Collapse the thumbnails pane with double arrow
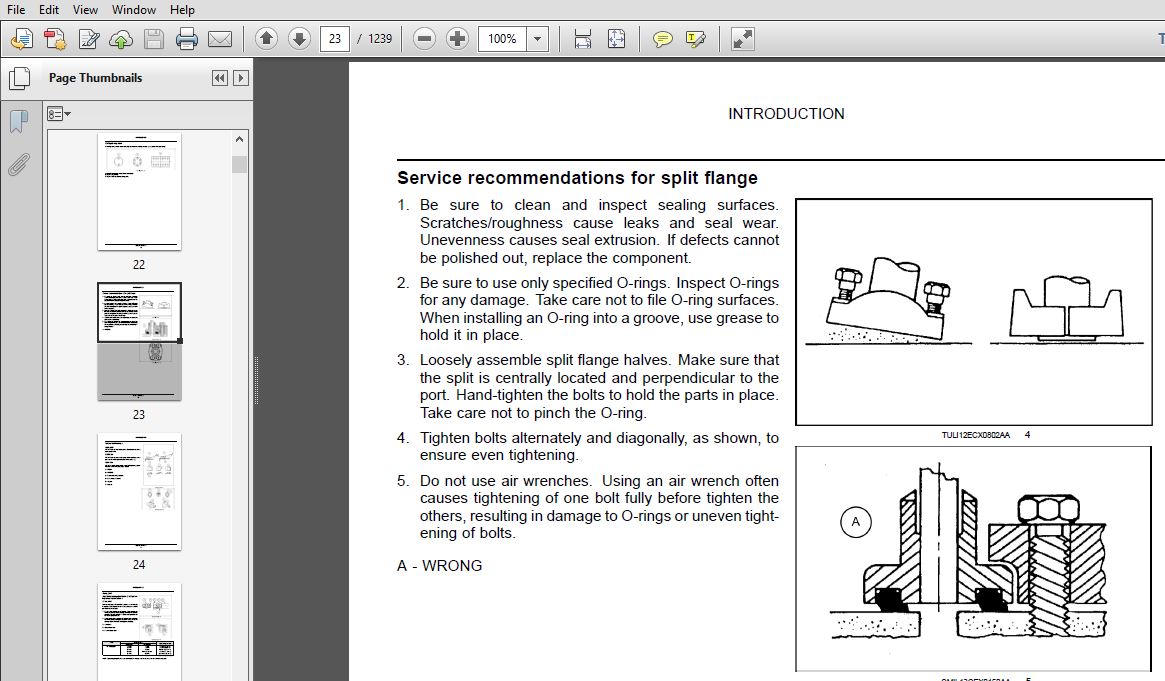The width and height of the screenshot is (1165, 681). [x=219, y=78]
